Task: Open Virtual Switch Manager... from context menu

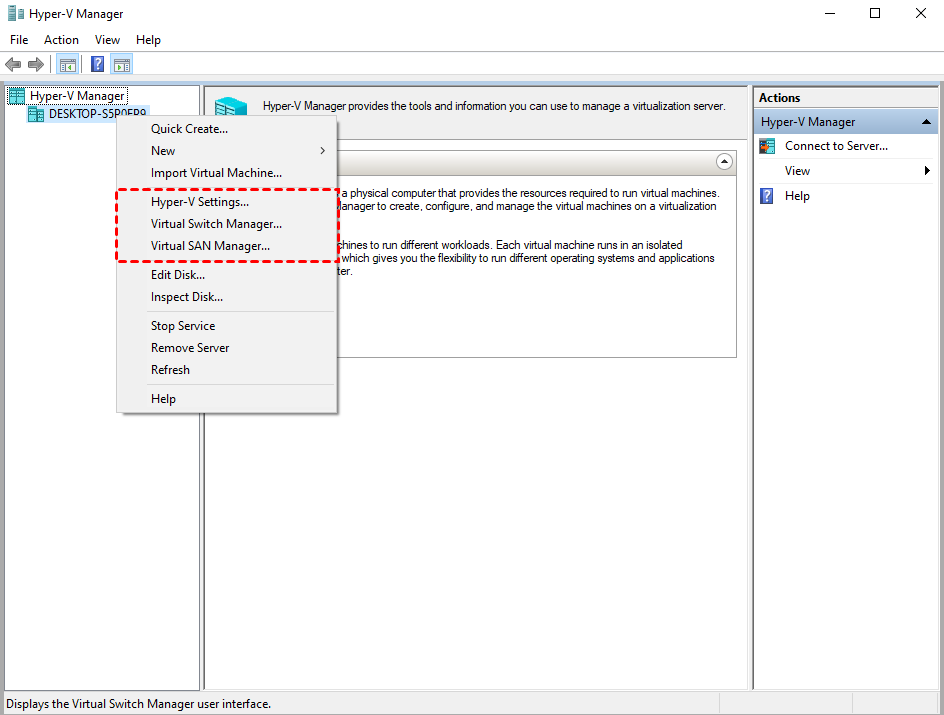Action: click(227, 224)
